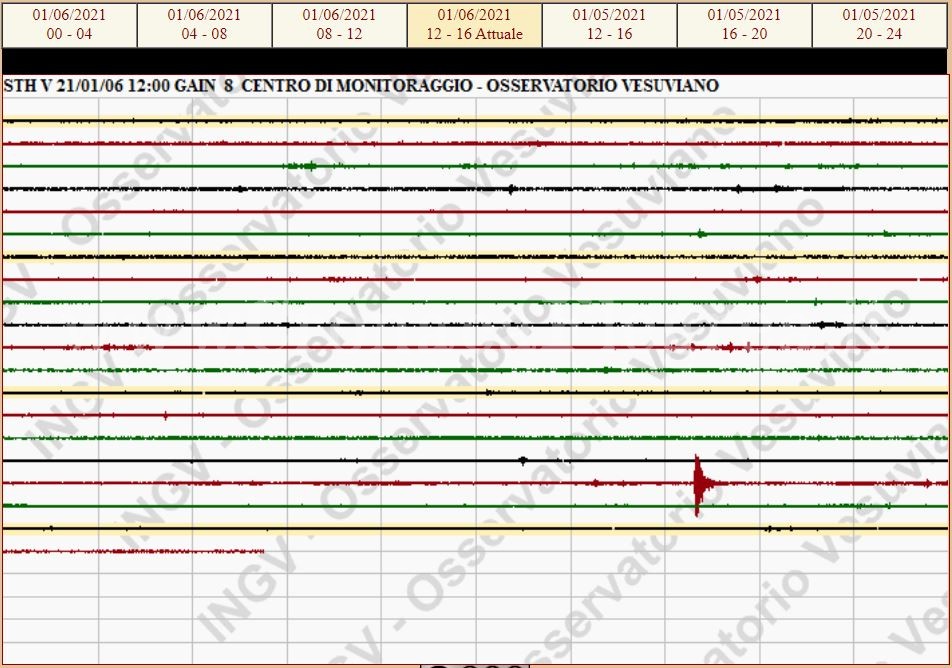Click the large red seismic event spike
Image resolution: width=952 pixels, height=668 pixels.
click(x=700, y=485)
